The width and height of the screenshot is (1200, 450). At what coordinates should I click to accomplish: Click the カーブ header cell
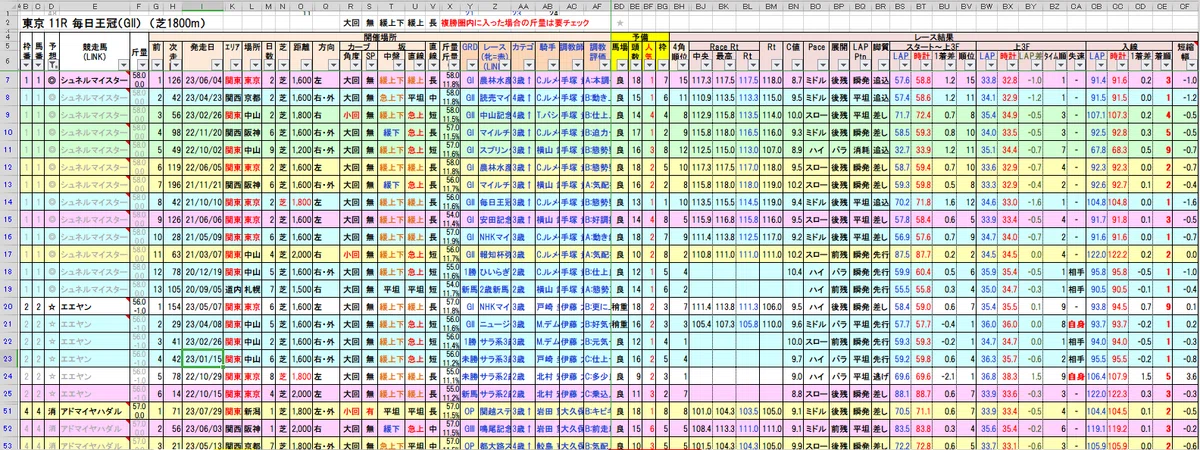361,45
